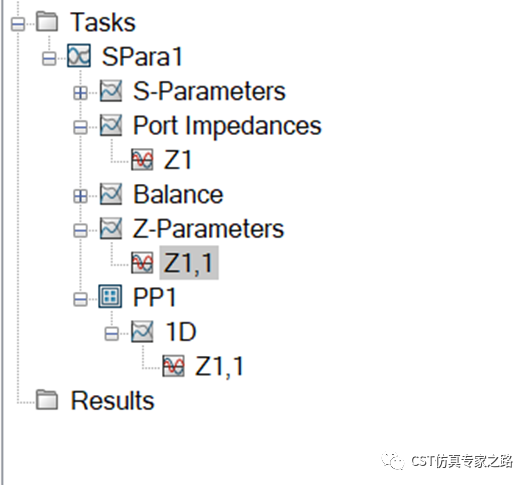
Task: Click the S-Parameters plot folder icon
Action: (x=111, y=90)
